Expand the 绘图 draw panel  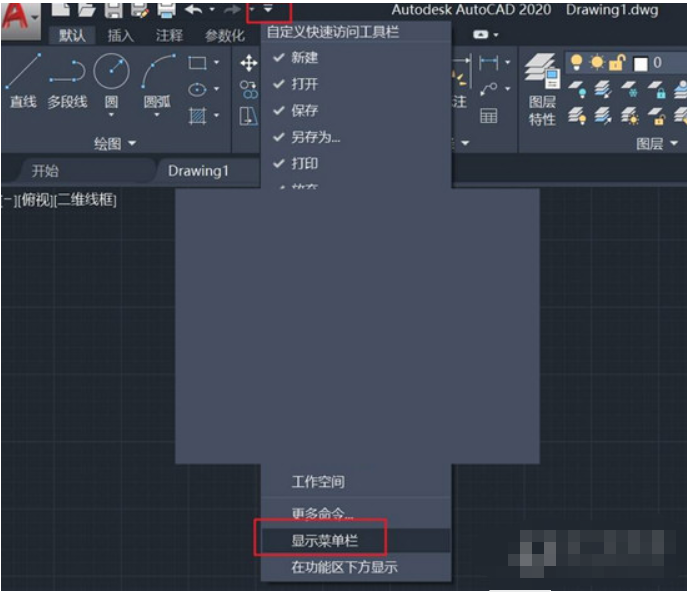115,143
